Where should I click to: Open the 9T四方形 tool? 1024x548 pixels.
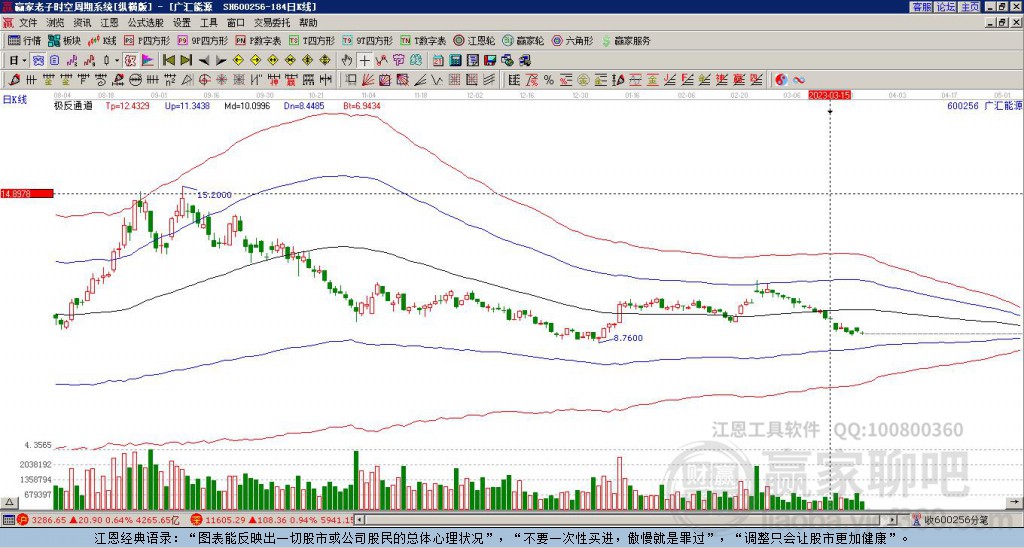point(368,40)
